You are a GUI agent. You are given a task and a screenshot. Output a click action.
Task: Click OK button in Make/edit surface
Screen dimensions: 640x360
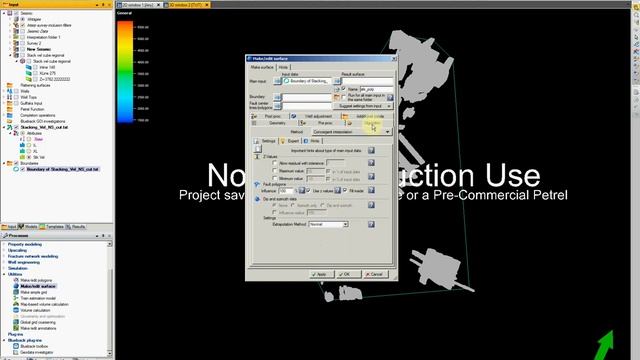click(x=348, y=274)
